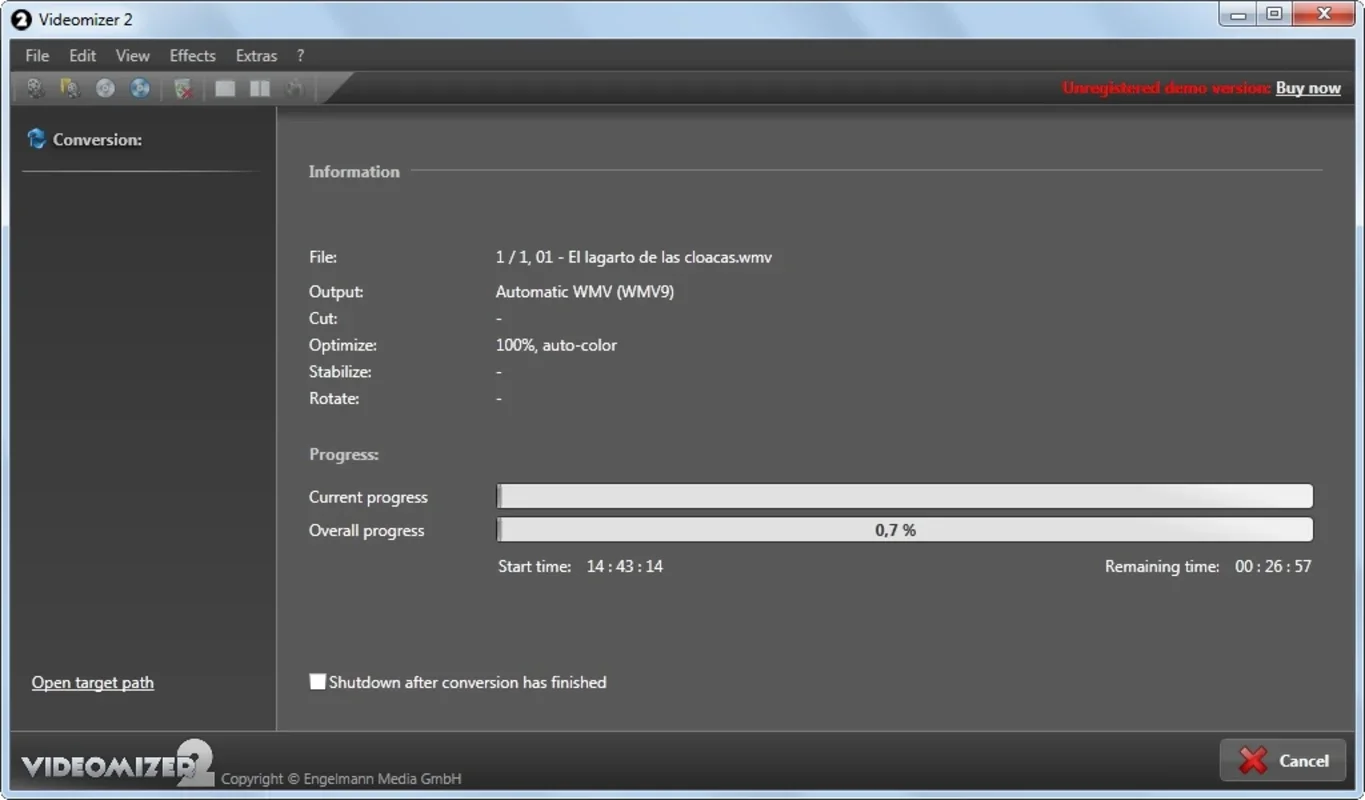Click the Information section heading
1365x800 pixels.
pos(354,172)
